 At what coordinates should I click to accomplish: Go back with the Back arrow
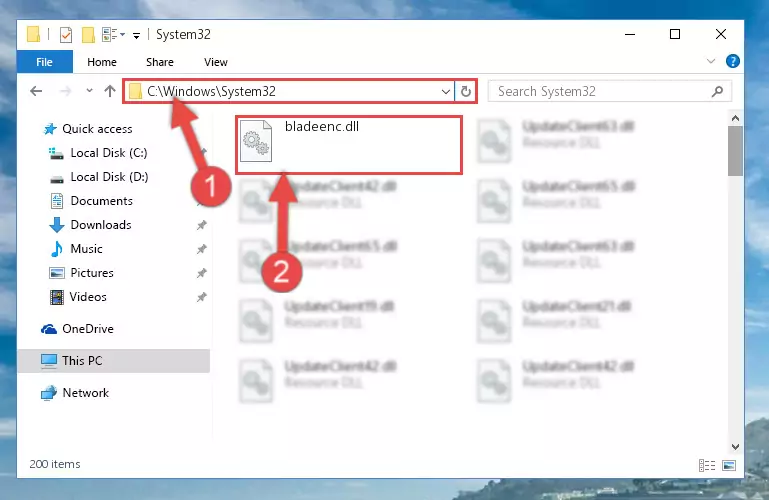pos(36,91)
